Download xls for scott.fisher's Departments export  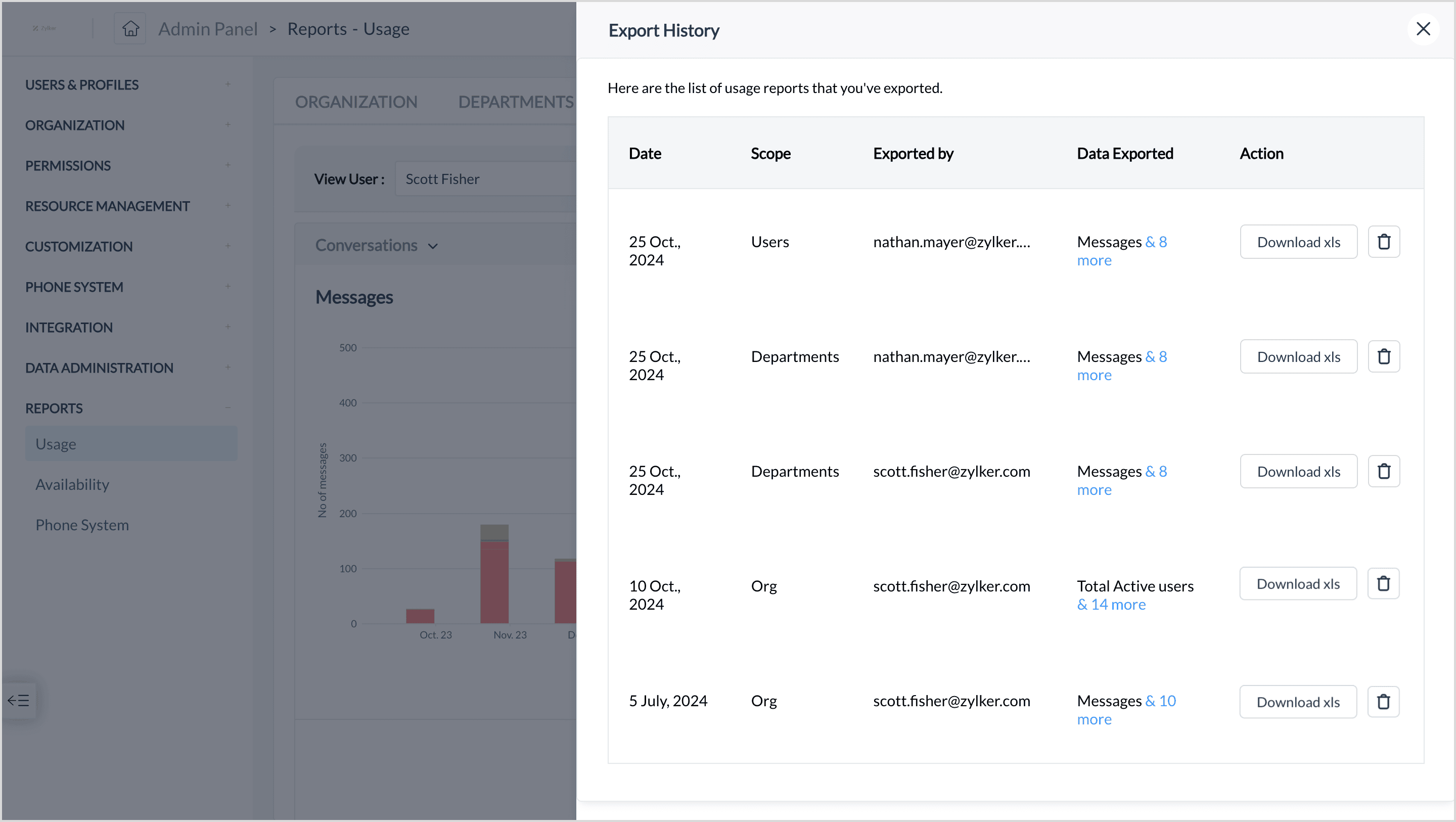[1298, 472]
